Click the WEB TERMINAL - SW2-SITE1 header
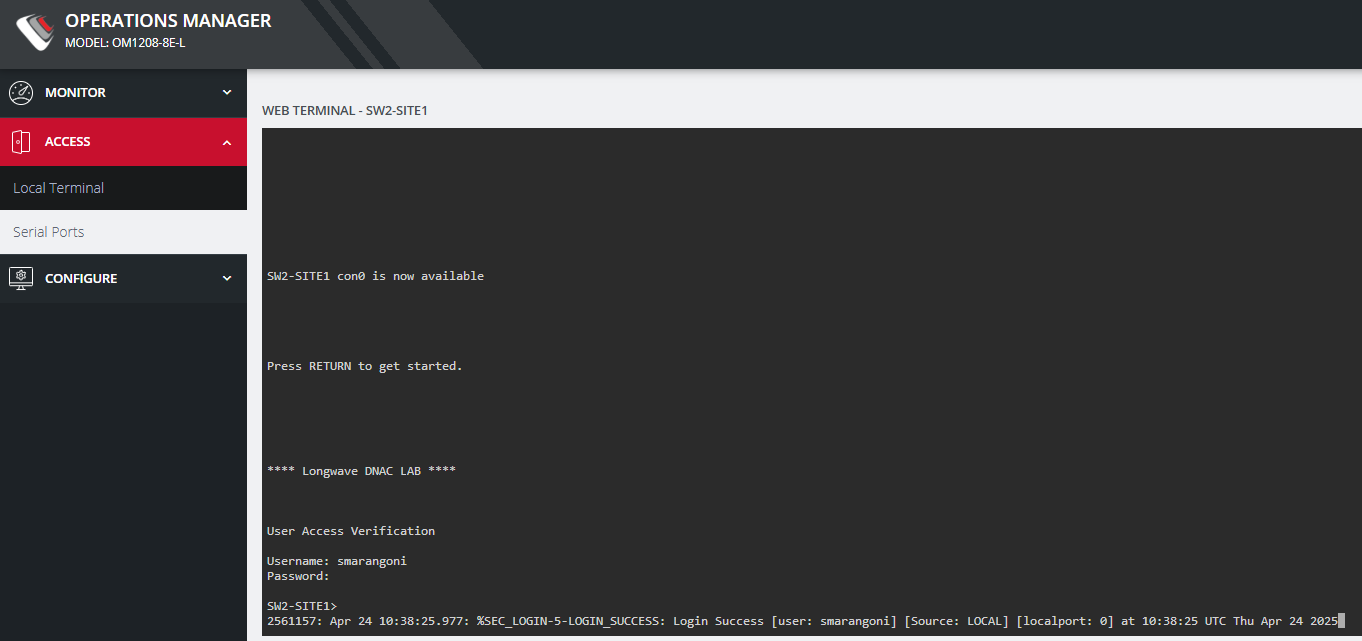The image size is (1362, 641). click(343, 110)
